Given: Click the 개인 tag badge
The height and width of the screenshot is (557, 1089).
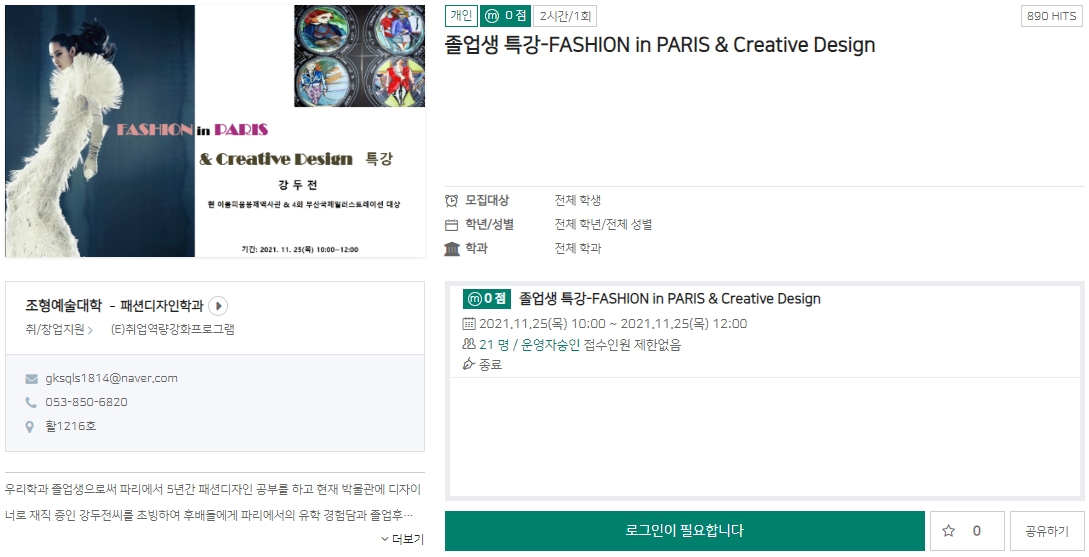Looking at the screenshot, I should pyautogui.click(x=460, y=15).
